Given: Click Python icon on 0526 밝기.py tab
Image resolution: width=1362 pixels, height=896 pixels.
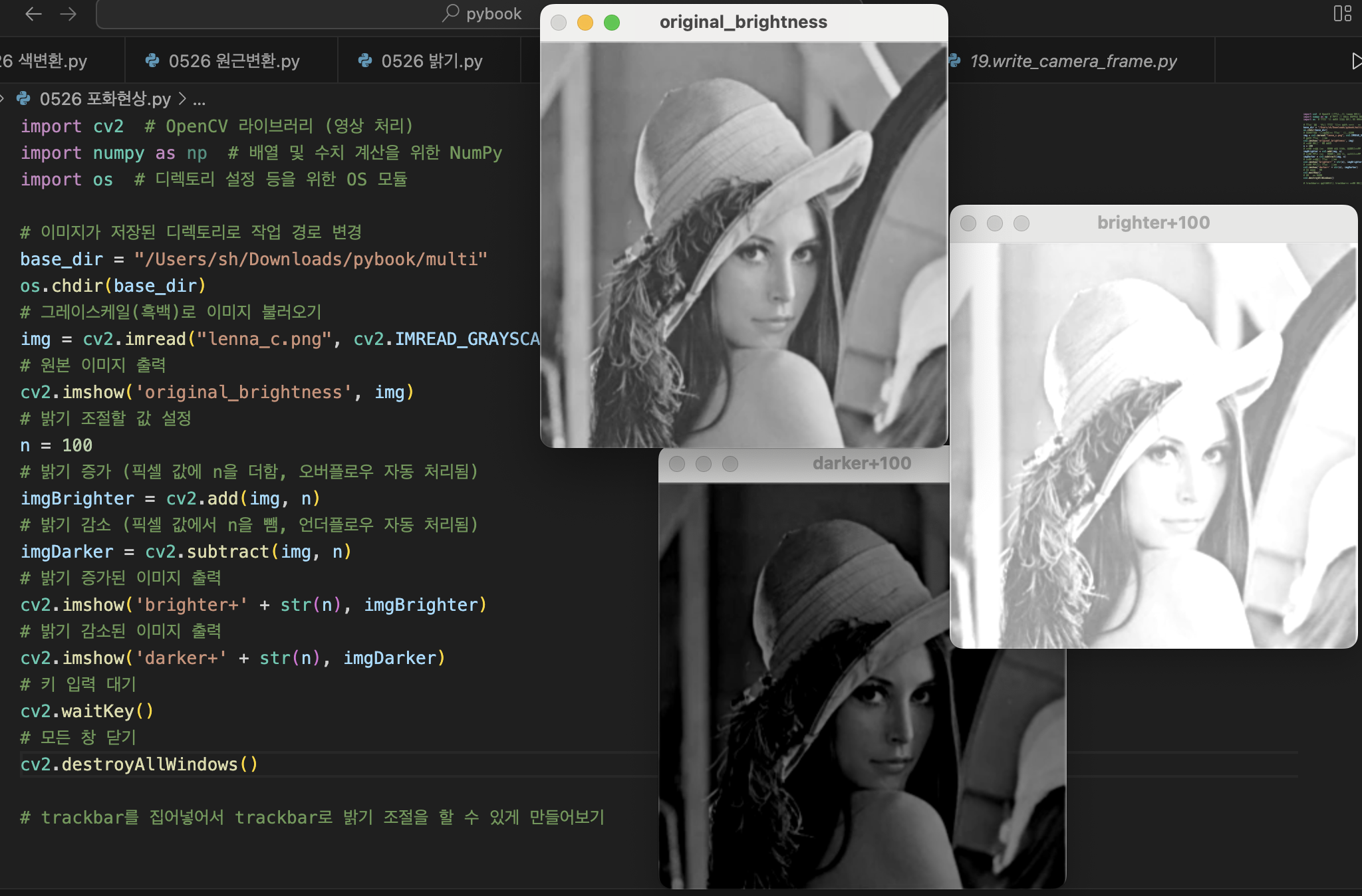Looking at the screenshot, I should (x=365, y=60).
